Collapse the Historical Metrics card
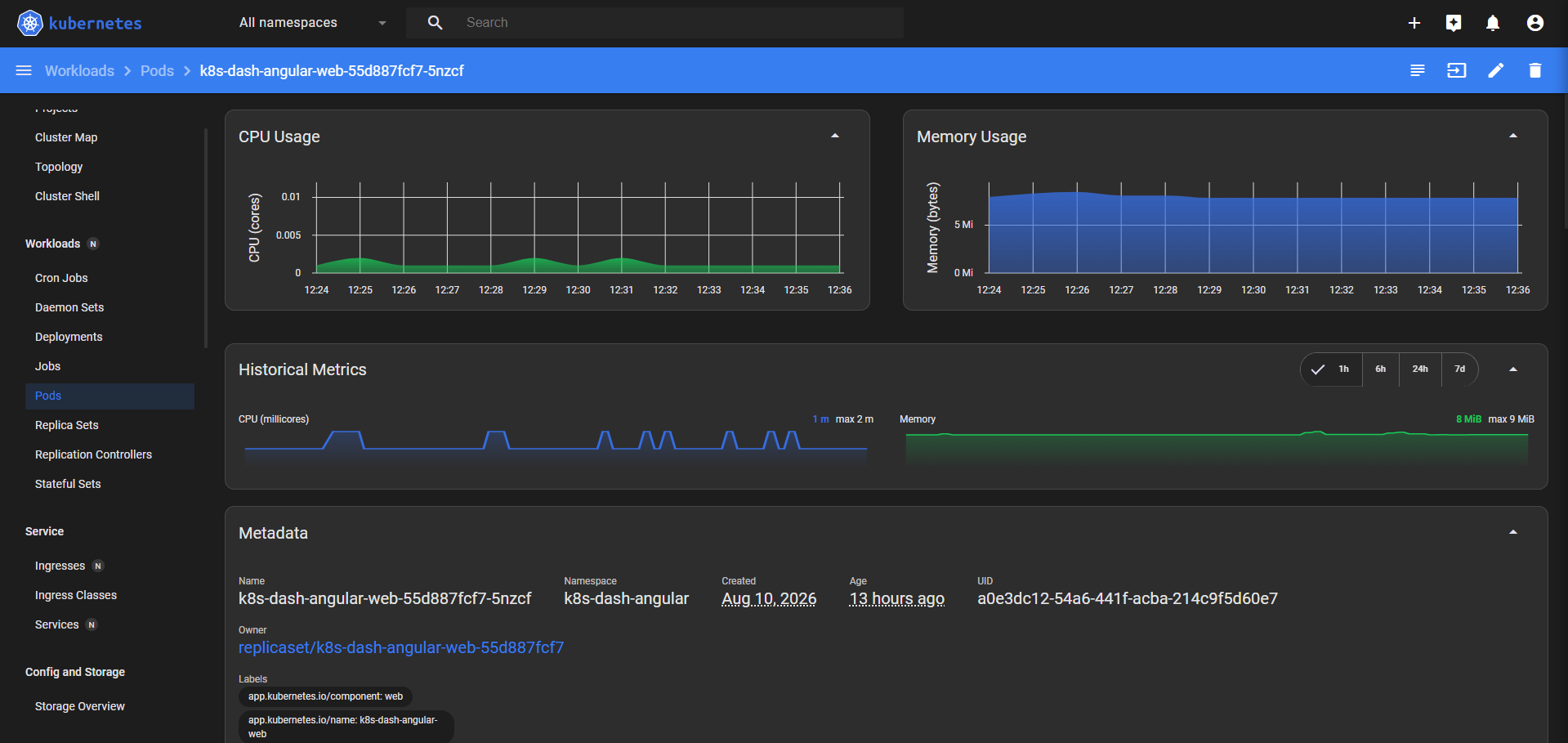 coord(1513,369)
